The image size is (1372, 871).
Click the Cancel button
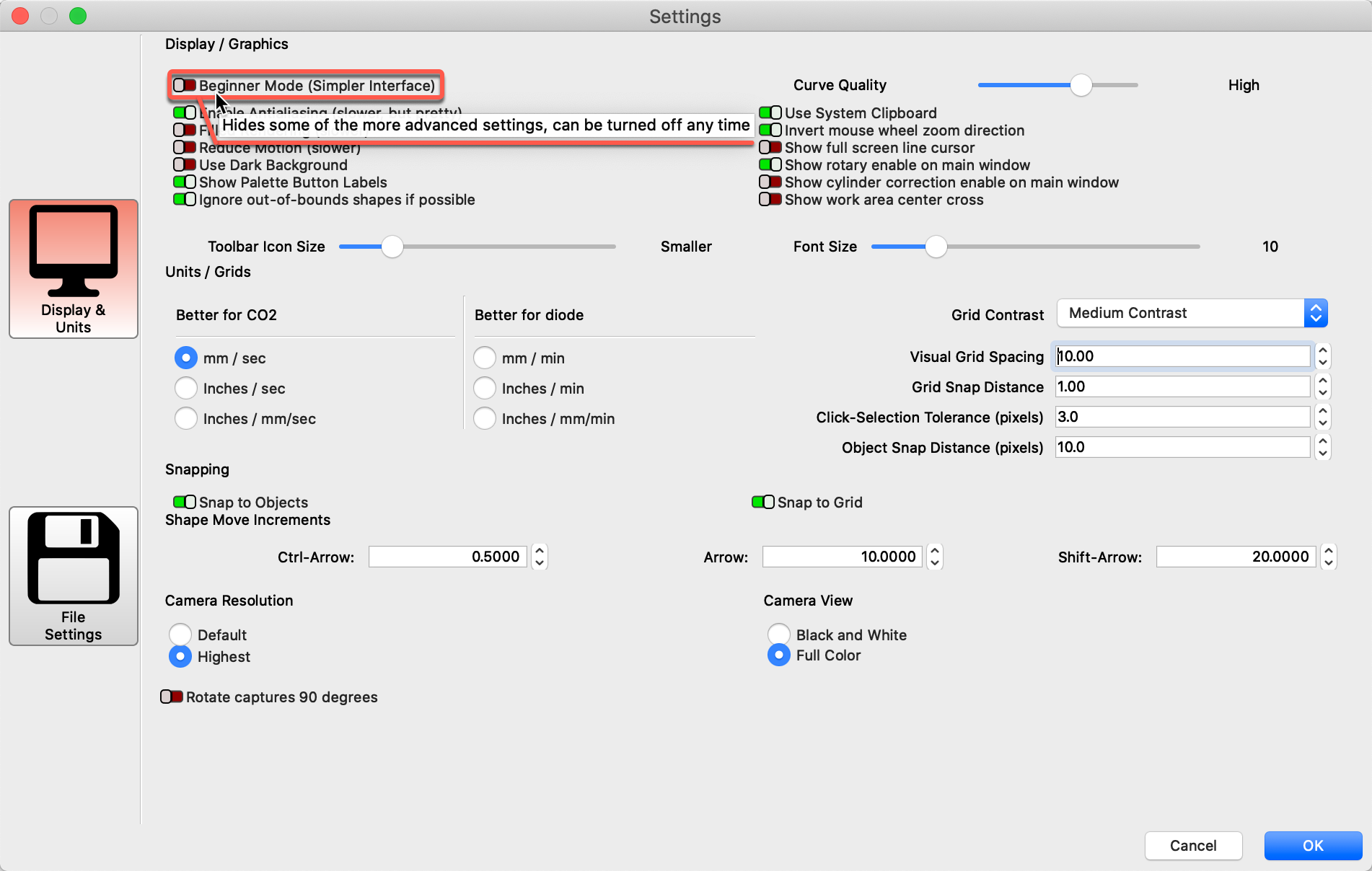[1193, 846]
